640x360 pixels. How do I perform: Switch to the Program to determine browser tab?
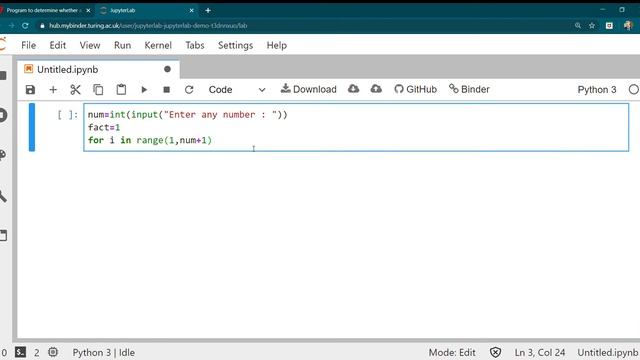pyautogui.click(x=43, y=10)
